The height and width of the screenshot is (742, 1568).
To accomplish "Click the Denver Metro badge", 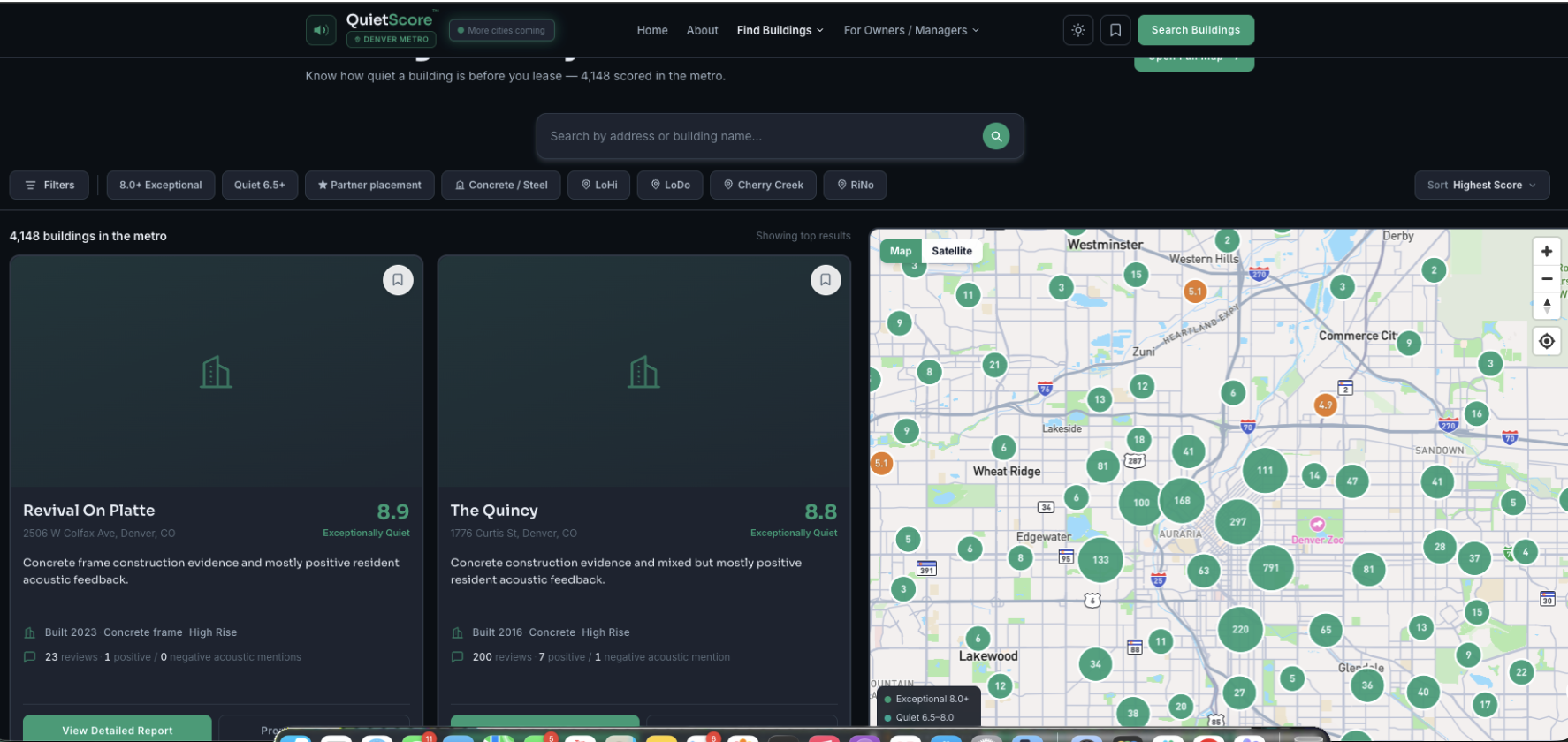I will (391, 40).
